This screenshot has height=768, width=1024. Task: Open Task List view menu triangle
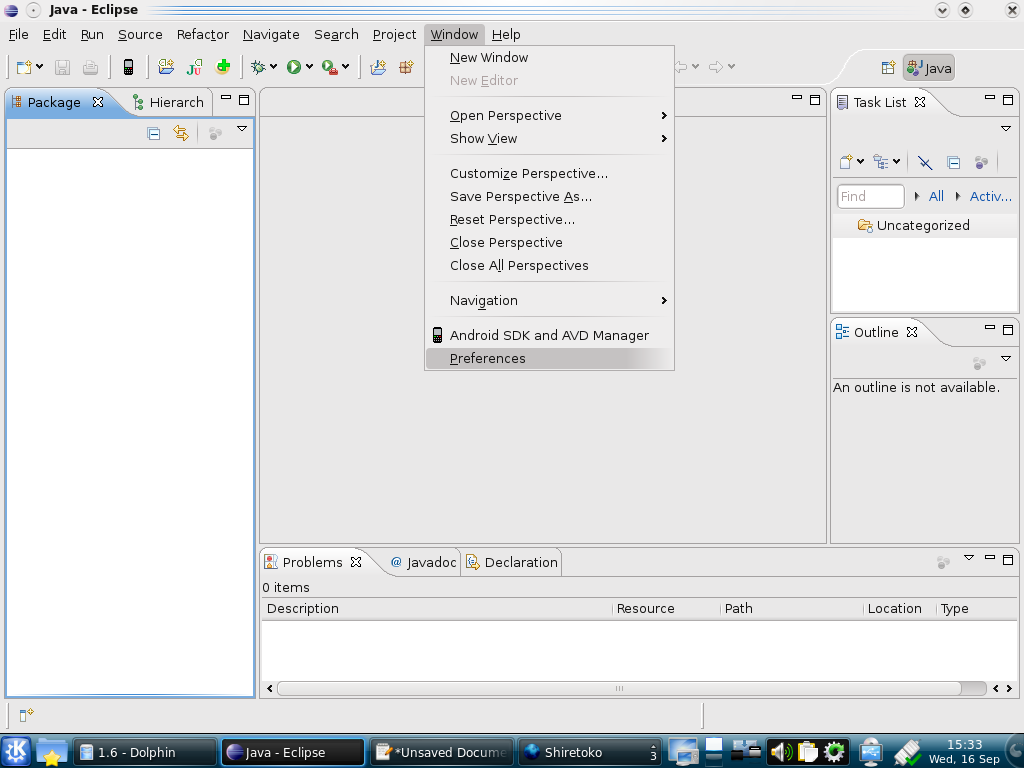coord(1006,129)
